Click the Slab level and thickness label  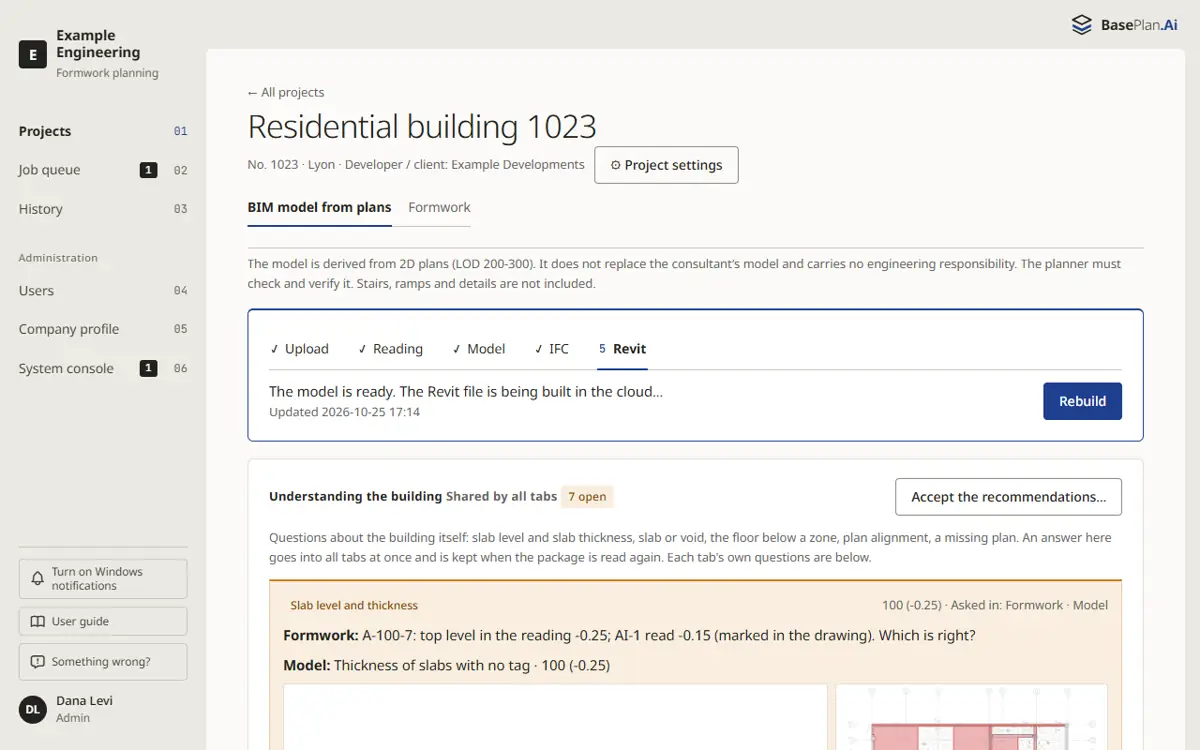tap(354, 605)
